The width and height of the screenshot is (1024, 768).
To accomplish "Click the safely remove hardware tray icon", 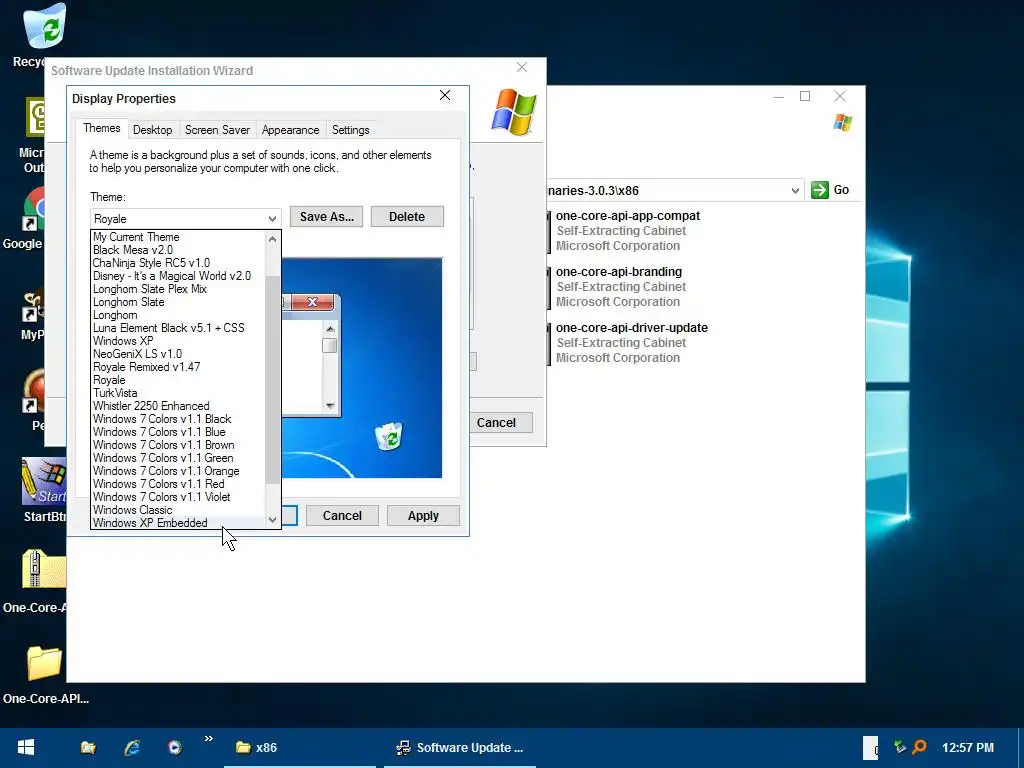I will tap(900, 746).
